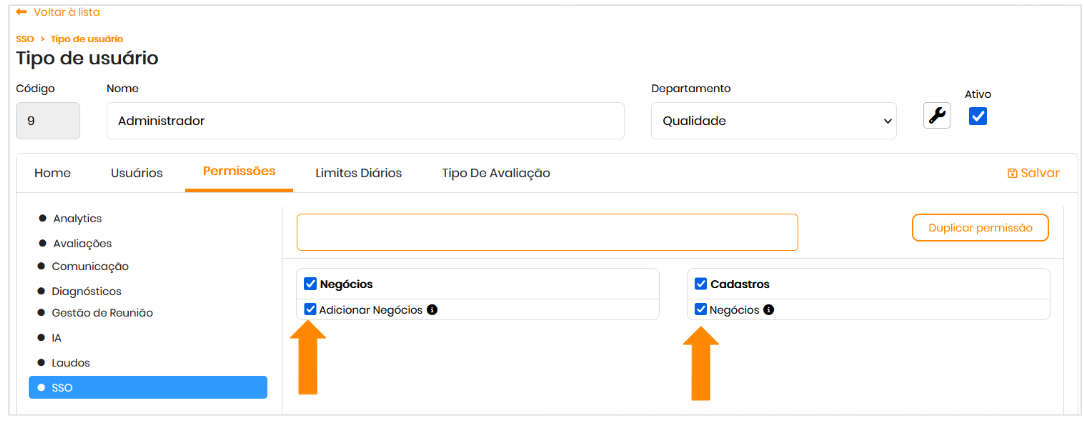The image size is (1084, 421).
Task: Toggle the Cadastros group checkbox
Action: coord(700,284)
